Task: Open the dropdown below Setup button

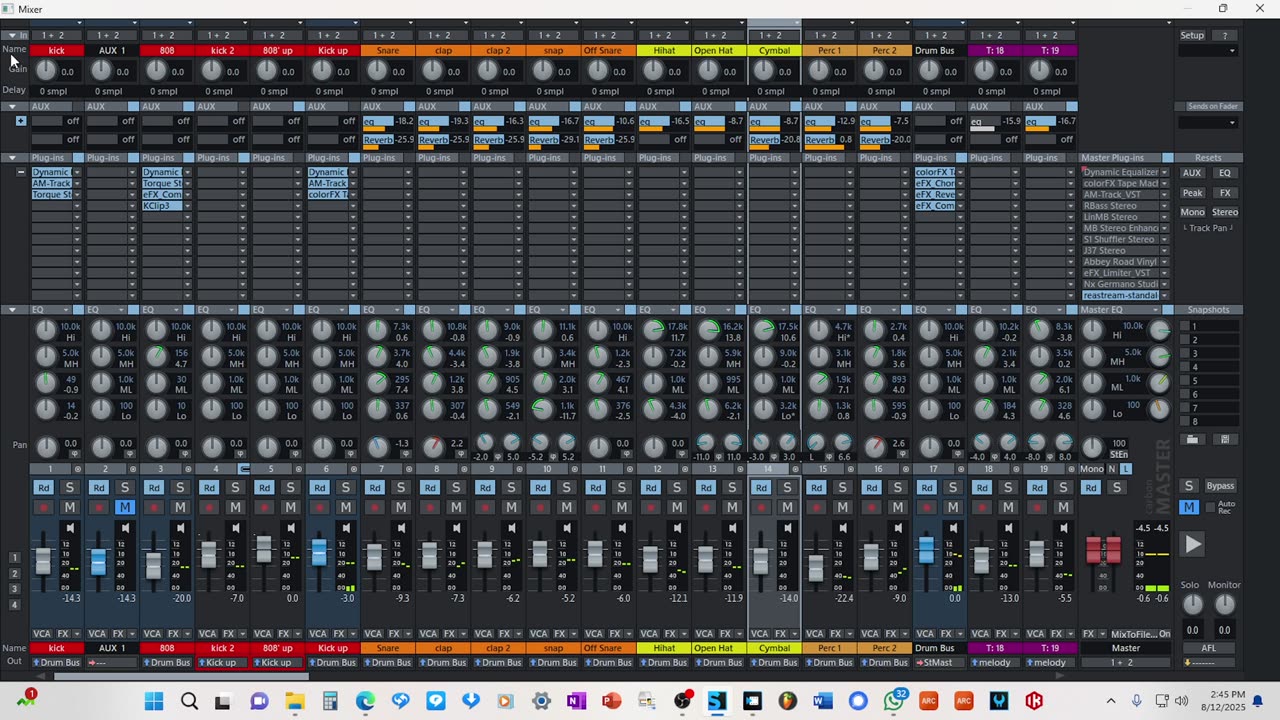Action: (1208, 50)
